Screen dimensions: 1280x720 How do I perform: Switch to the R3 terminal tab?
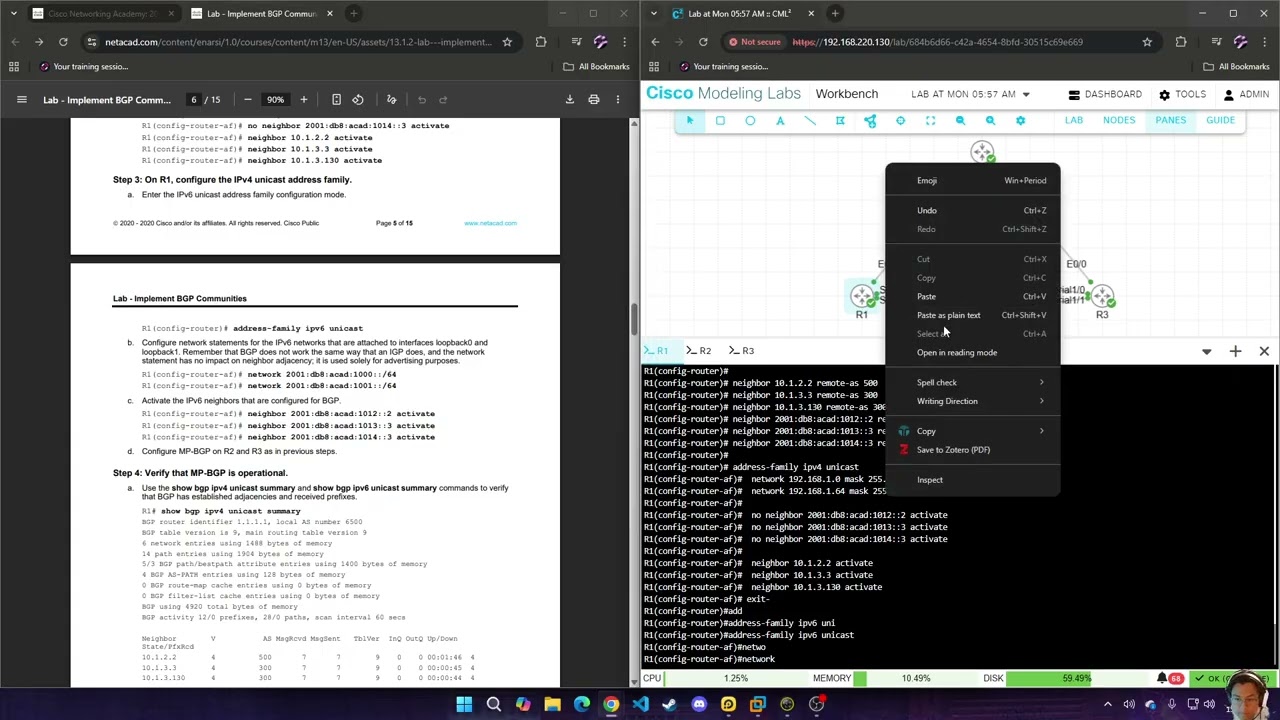742,351
